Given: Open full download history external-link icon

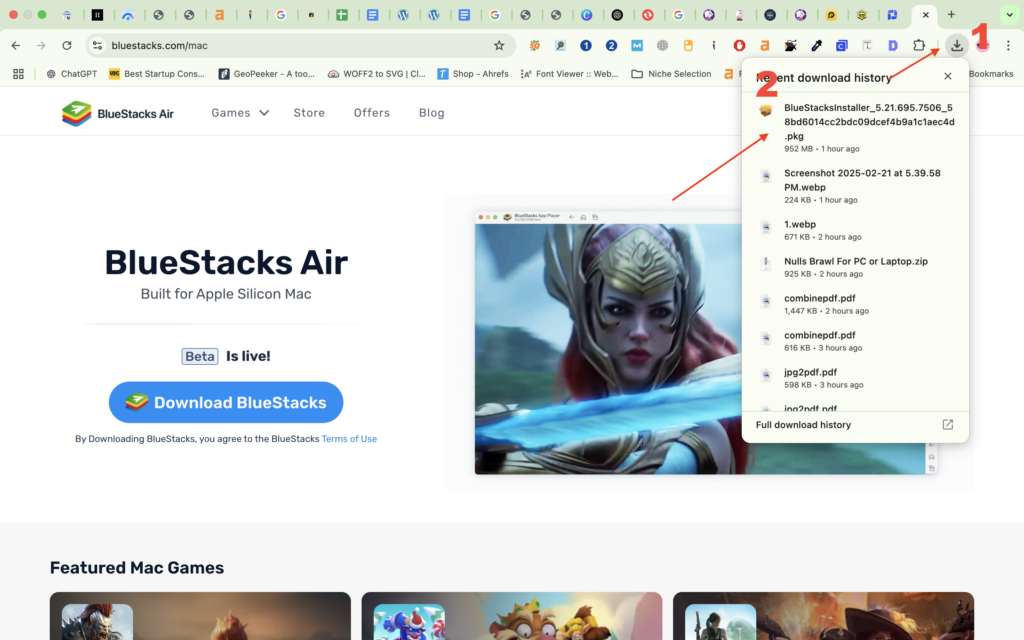Looking at the screenshot, I should tap(948, 424).
